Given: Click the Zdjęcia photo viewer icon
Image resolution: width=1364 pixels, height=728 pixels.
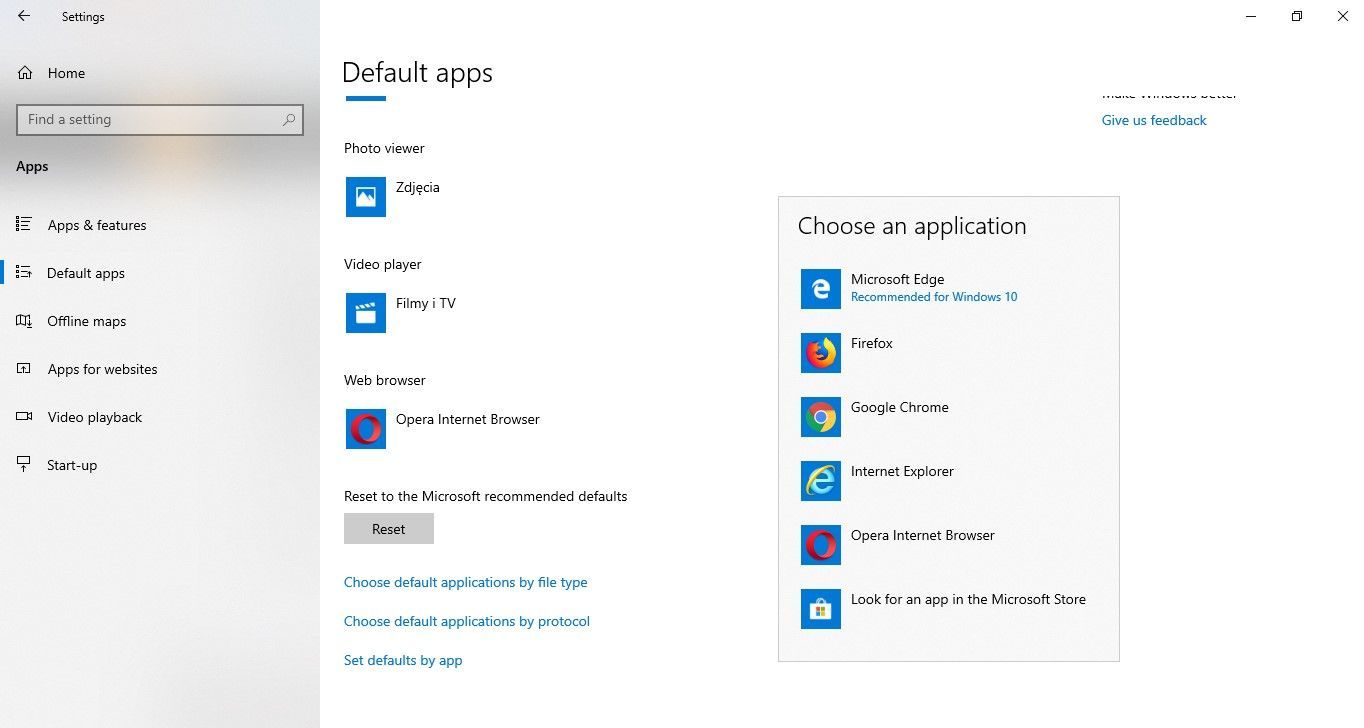Looking at the screenshot, I should click(x=366, y=197).
